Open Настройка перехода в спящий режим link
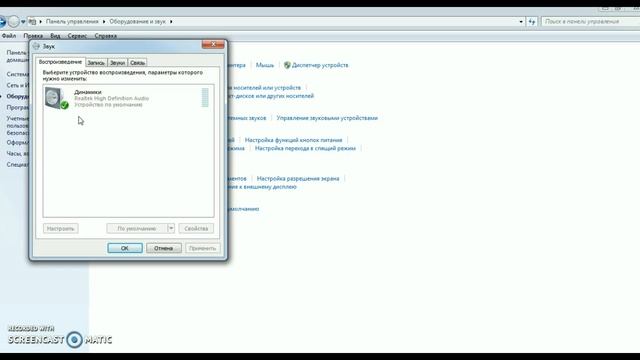This screenshot has width=640, height=360. pos(305,148)
